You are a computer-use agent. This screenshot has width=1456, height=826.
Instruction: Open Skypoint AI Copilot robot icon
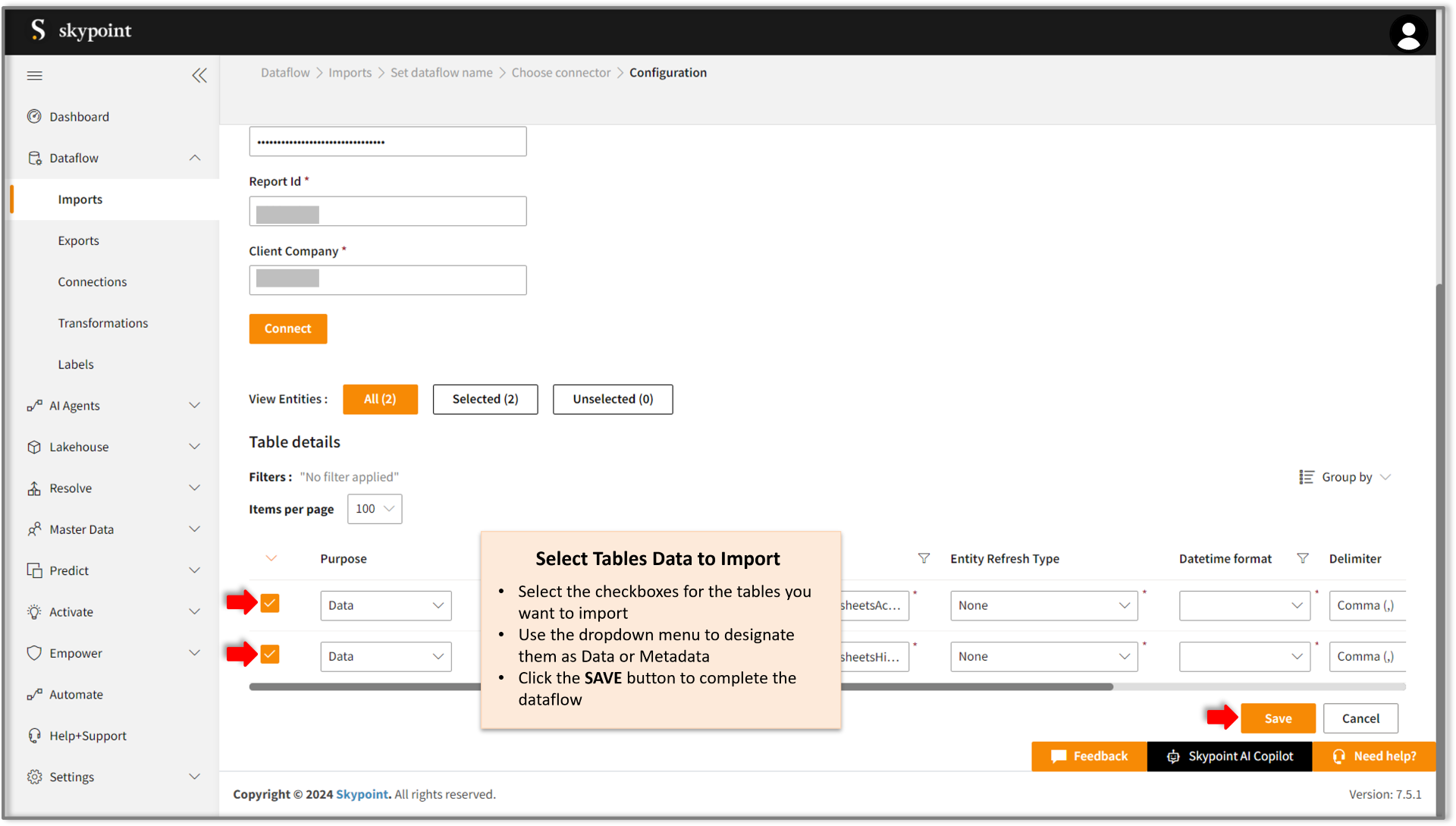click(1173, 756)
